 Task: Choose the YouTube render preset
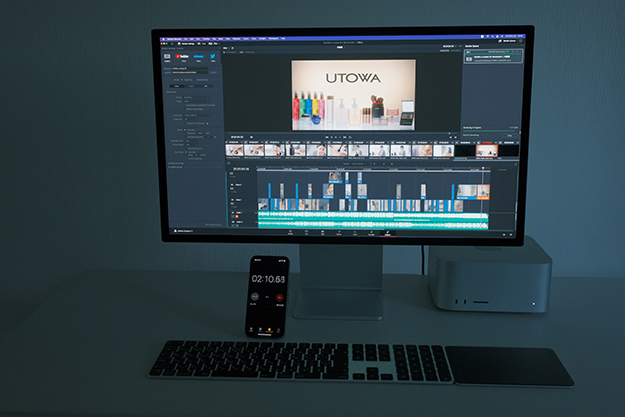[182, 56]
